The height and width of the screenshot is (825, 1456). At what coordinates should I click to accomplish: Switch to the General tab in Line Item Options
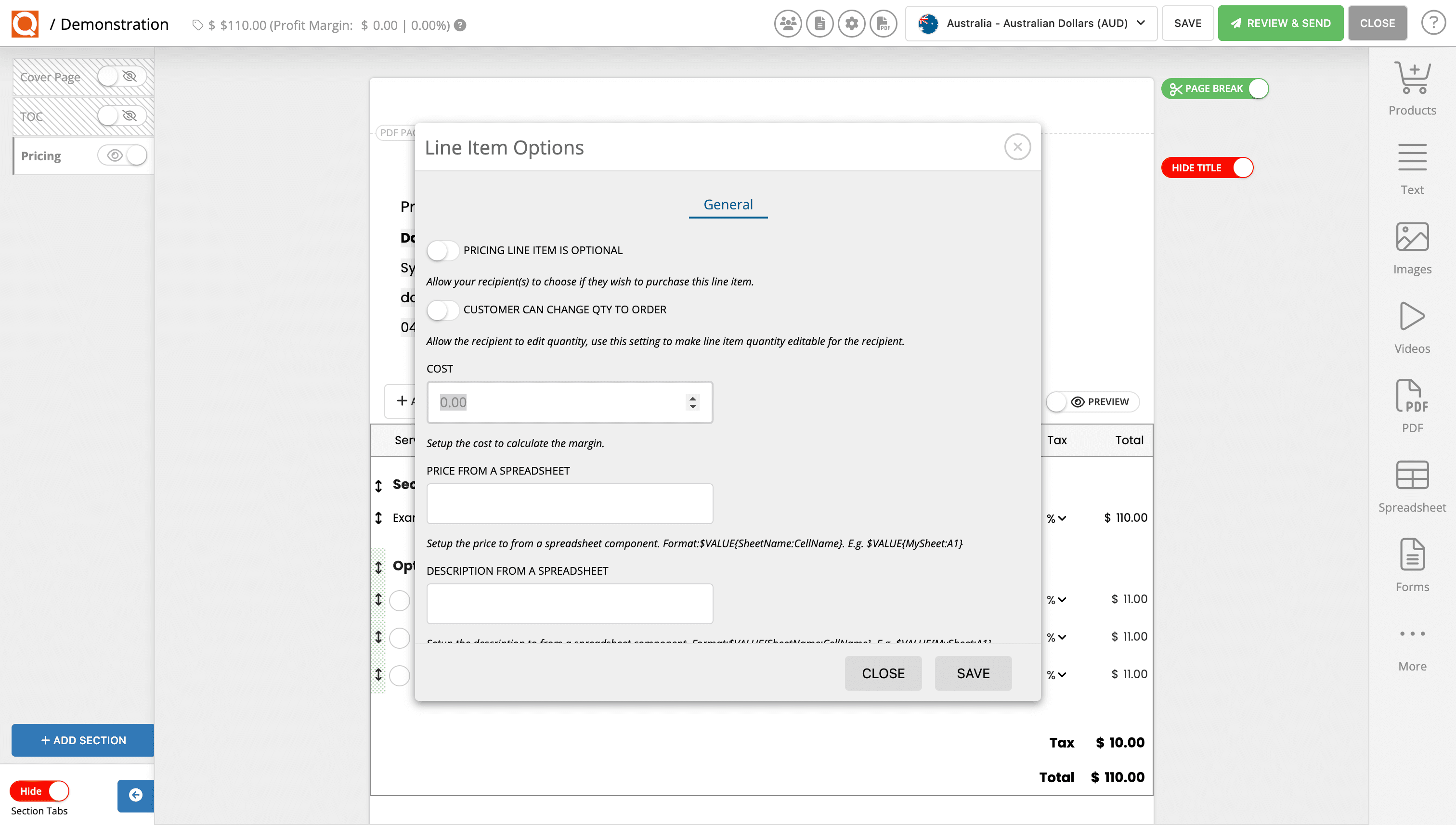point(728,204)
